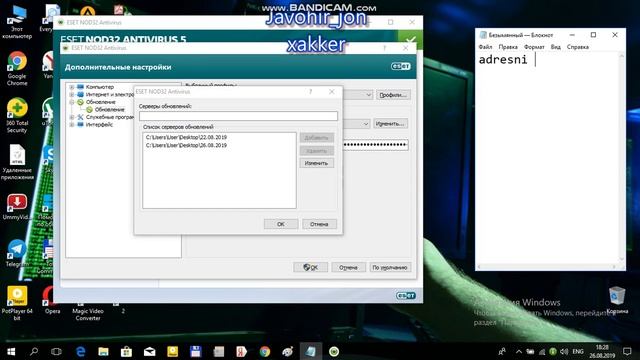The height and width of the screenshot is (360, 640).
Task: Open Google Chrome desktop icon
Action: pos(17,69)
